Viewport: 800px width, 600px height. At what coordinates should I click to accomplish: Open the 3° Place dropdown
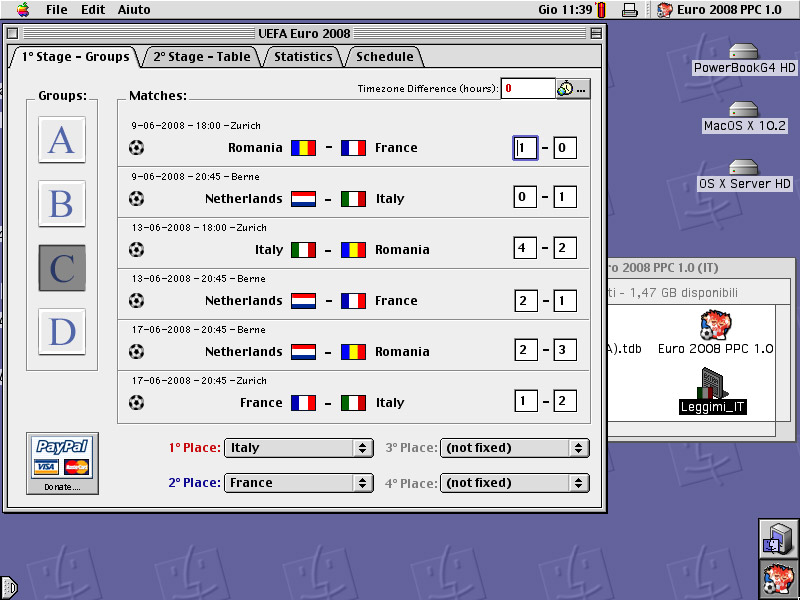pos(515,448)
